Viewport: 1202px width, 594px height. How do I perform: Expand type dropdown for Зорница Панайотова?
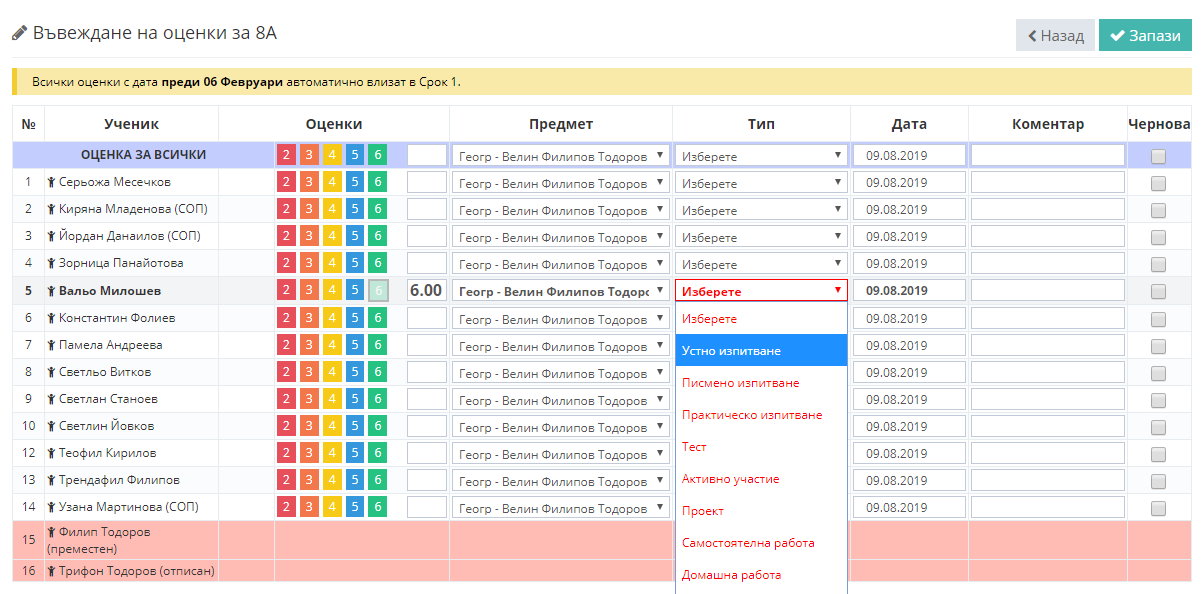761,264
